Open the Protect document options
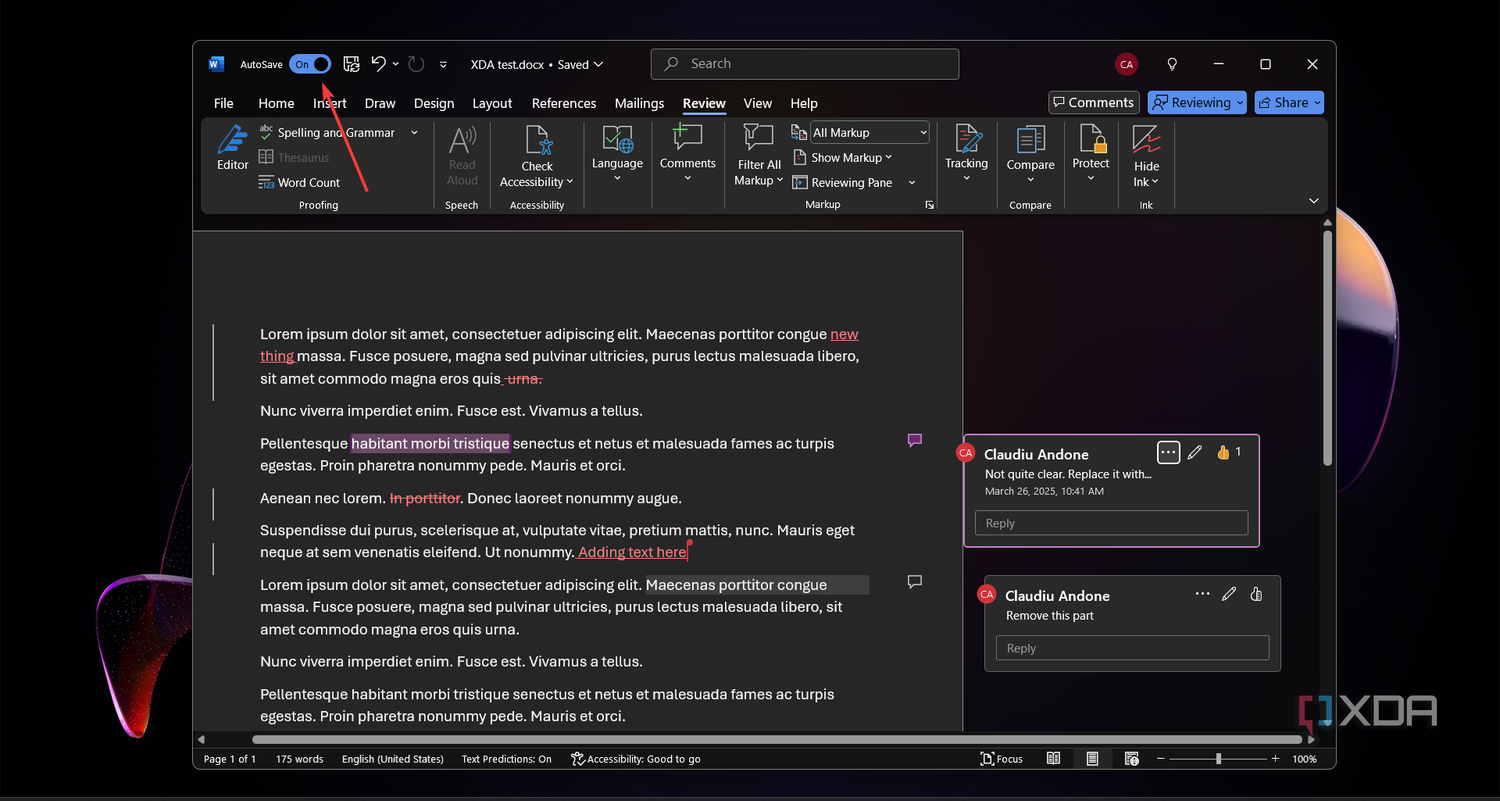 point(1091,154)
